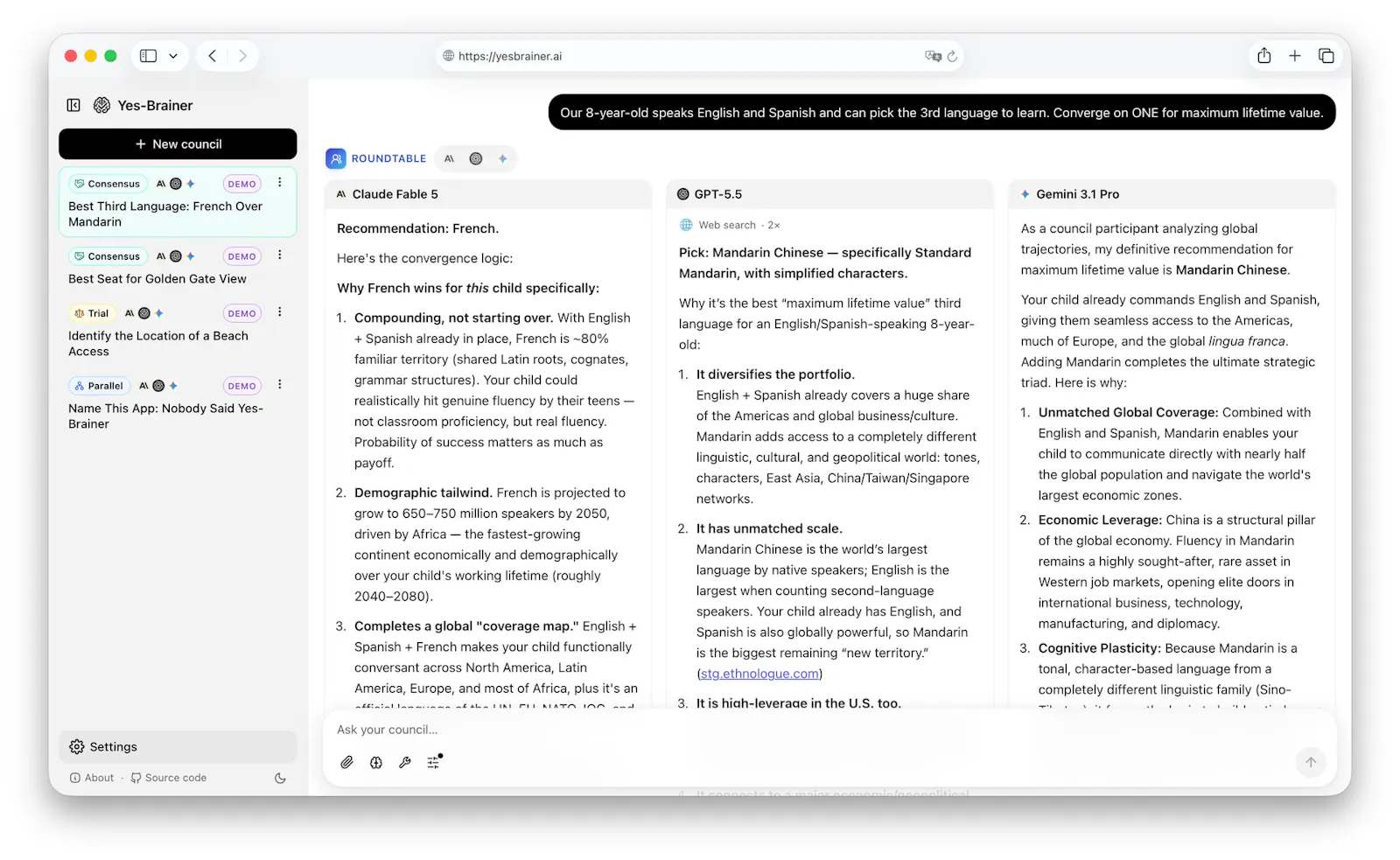Open options menu for Golden Gate View council
1400x860 pixels.
pyautogui.click(x=280, y=255)
